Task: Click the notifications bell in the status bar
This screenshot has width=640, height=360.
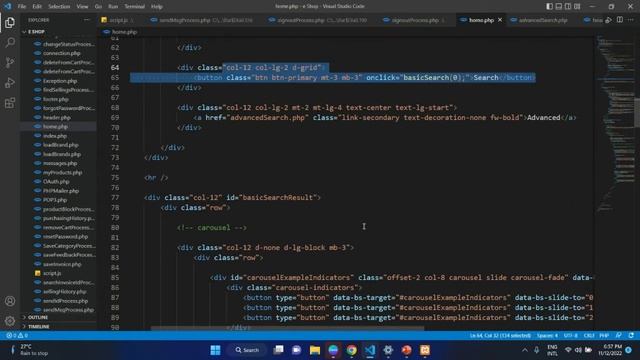Action: (x=631, y=336)
